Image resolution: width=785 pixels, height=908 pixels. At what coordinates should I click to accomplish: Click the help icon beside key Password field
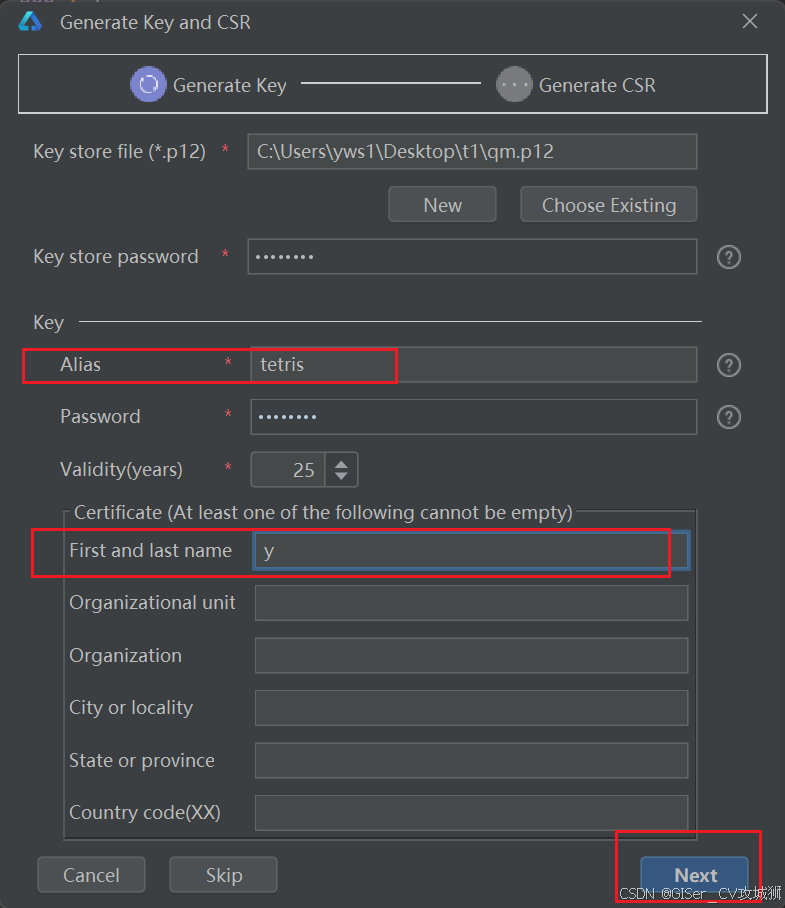click(728, 417)
